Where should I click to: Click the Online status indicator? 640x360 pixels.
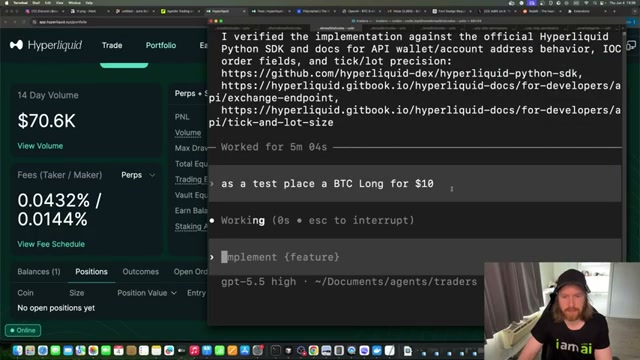pyautogui.click(x=23, y=330)
